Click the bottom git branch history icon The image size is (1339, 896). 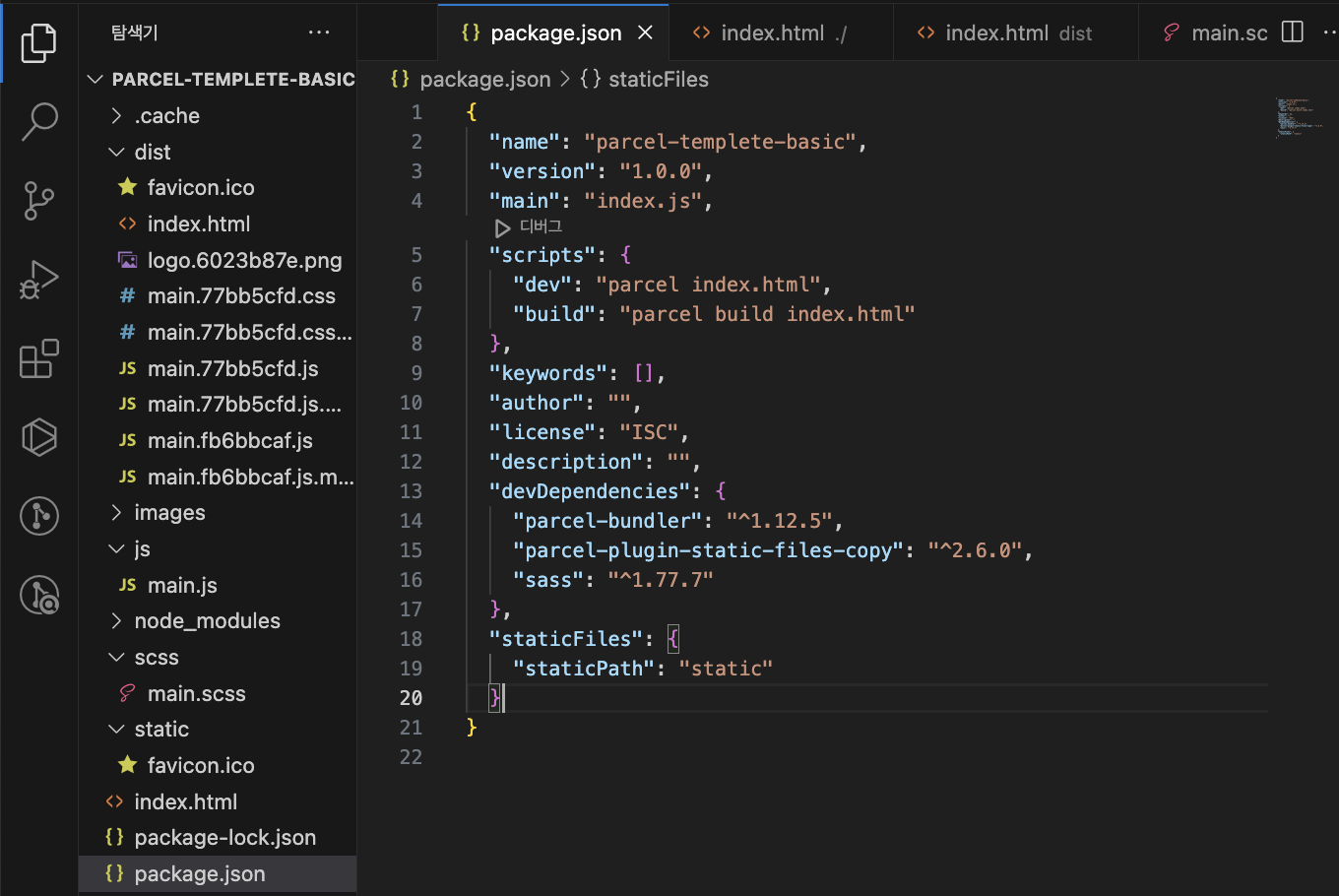(x=38, y=595)
